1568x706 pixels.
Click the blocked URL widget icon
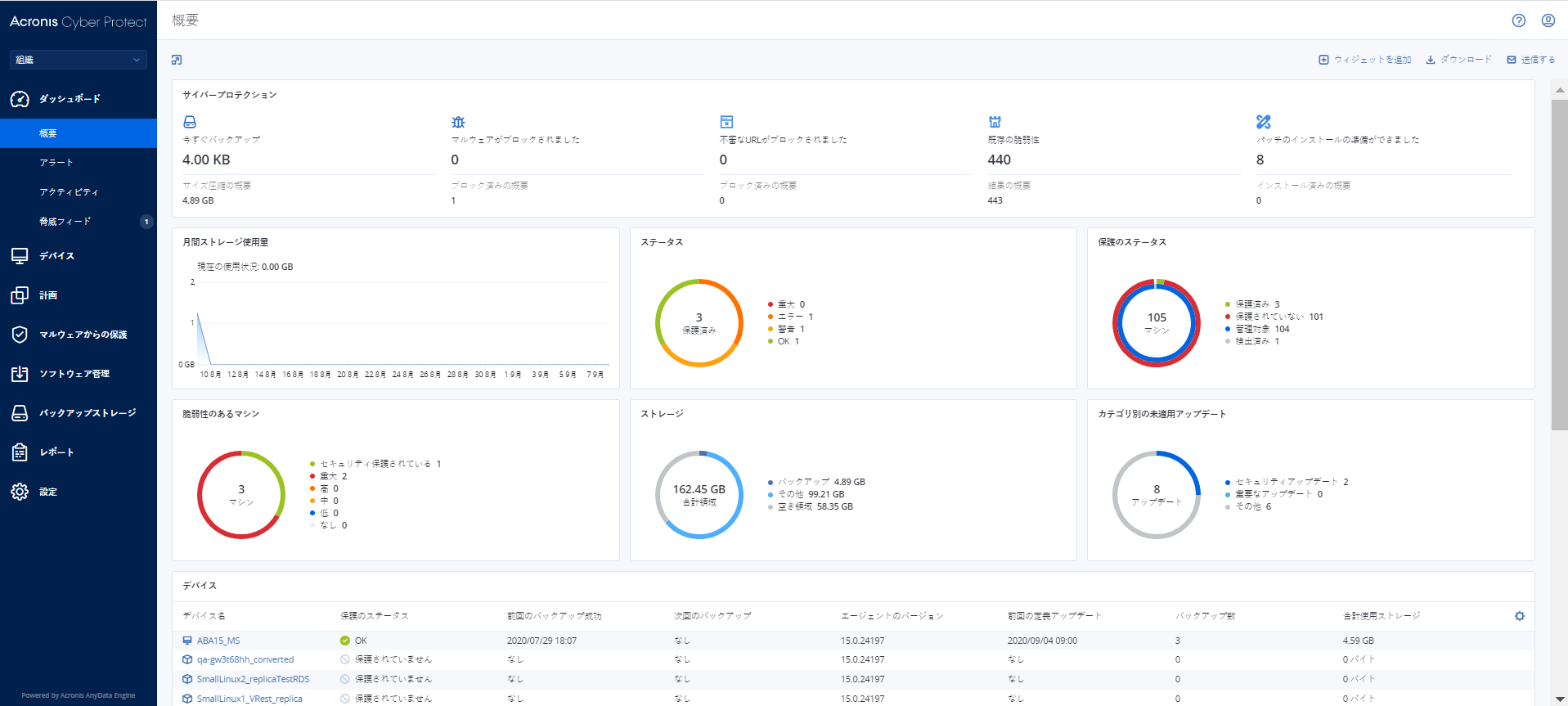coord(726,122)
